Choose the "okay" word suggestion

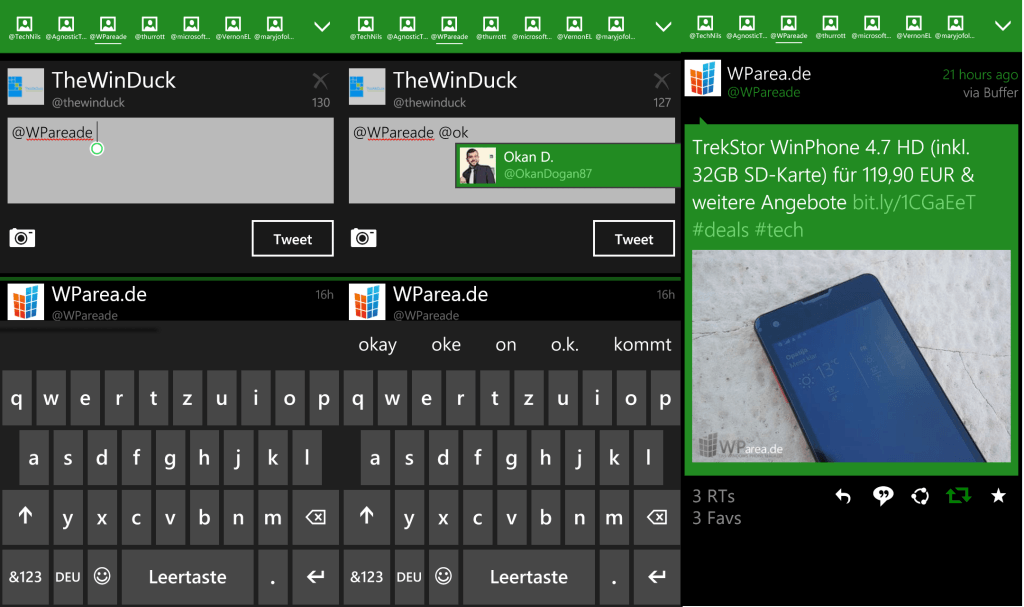point(377,344)
